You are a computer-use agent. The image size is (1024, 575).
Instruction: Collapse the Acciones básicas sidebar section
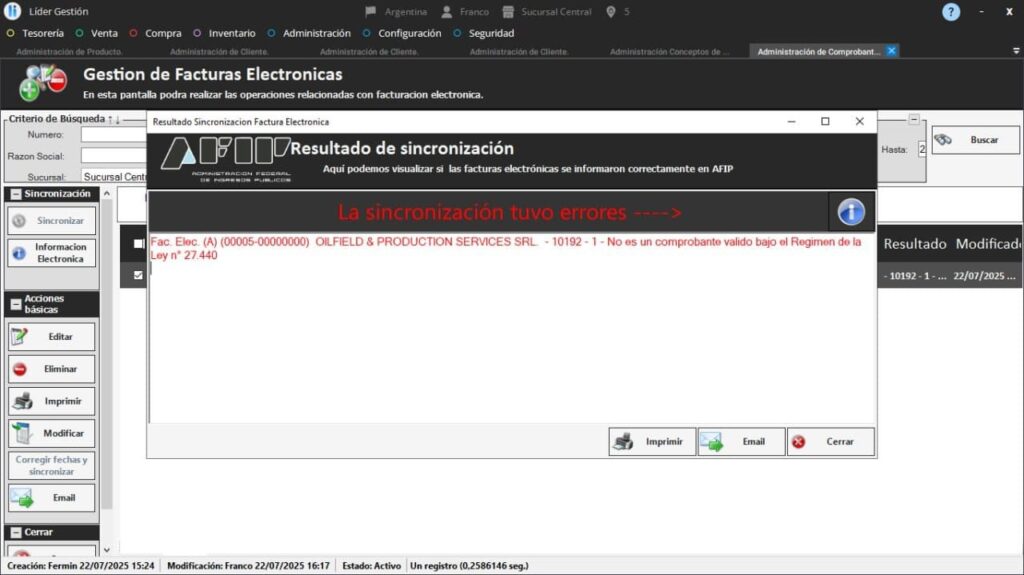click(16, 304)
